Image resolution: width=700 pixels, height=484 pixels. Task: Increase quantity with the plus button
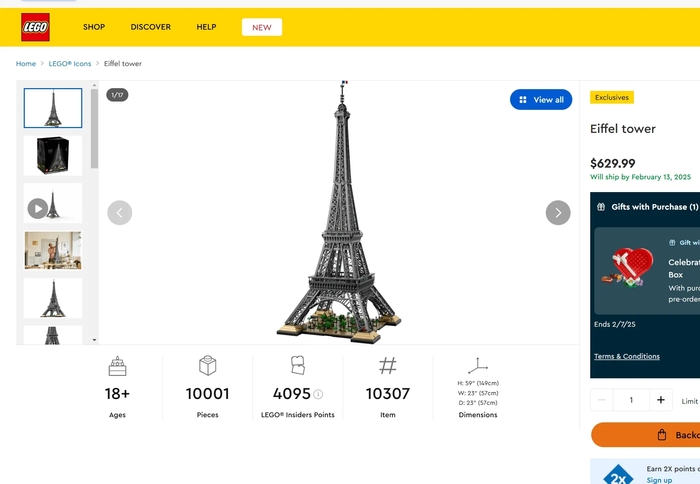(660, 400)
